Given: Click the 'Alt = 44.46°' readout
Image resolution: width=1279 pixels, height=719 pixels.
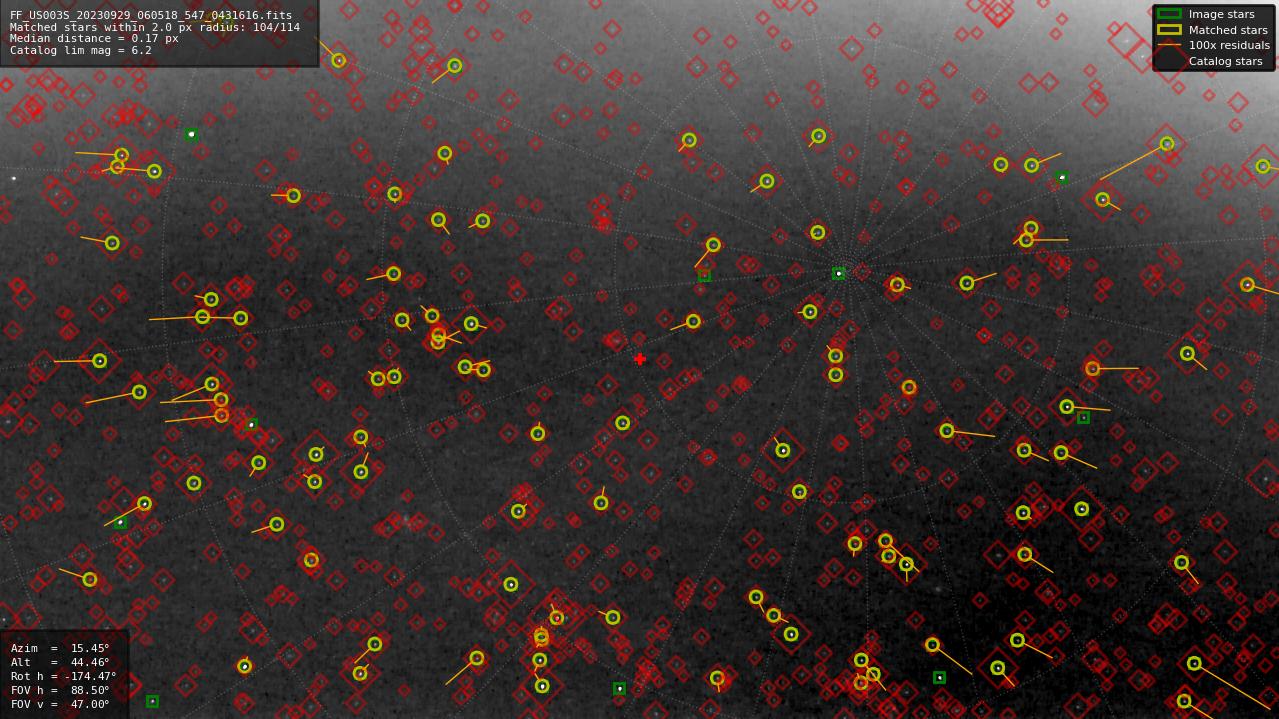Looking at the screenshot, I should coord(60,662).
